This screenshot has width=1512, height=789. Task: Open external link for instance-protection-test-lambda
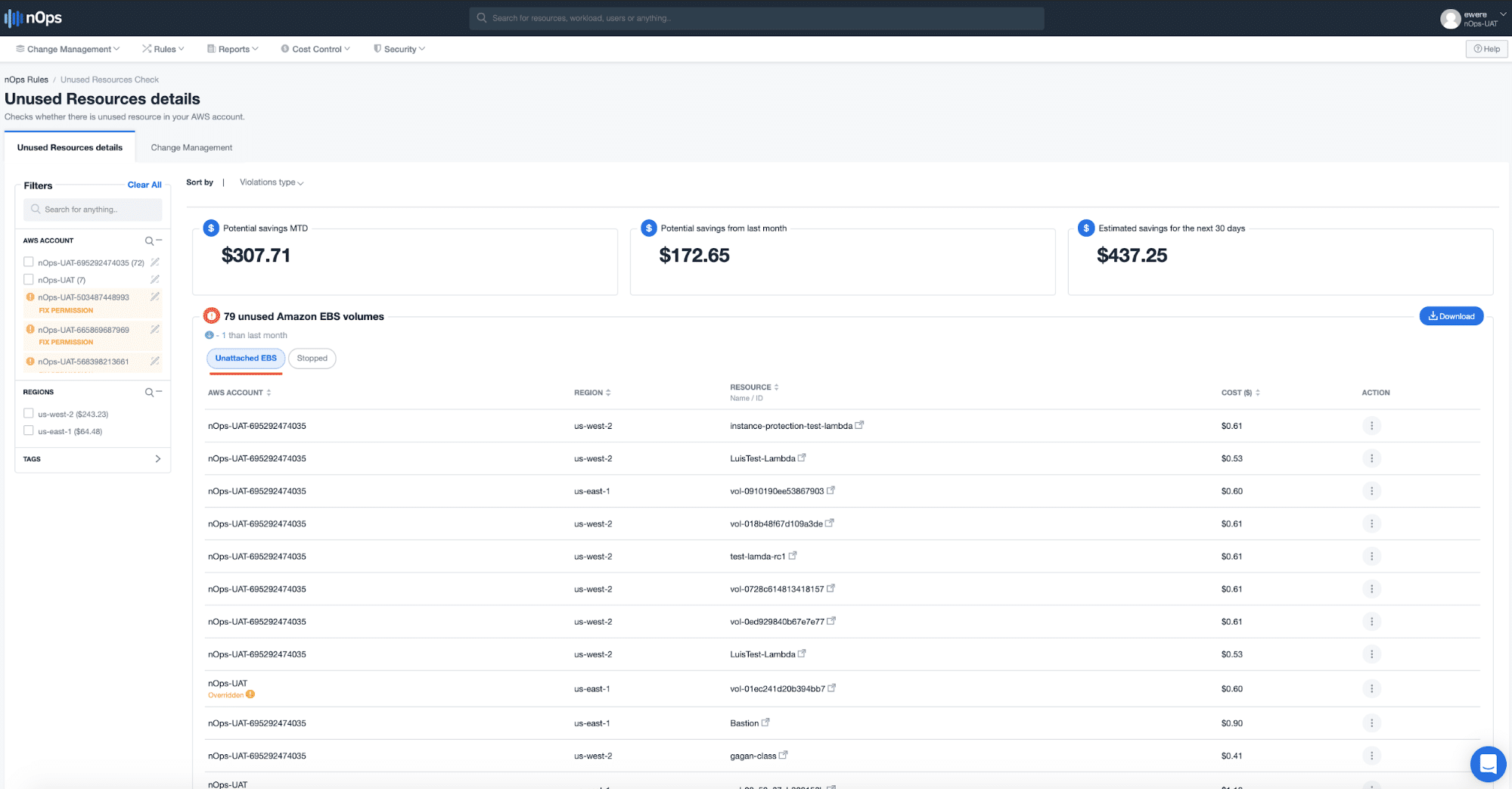pos(859,425)
